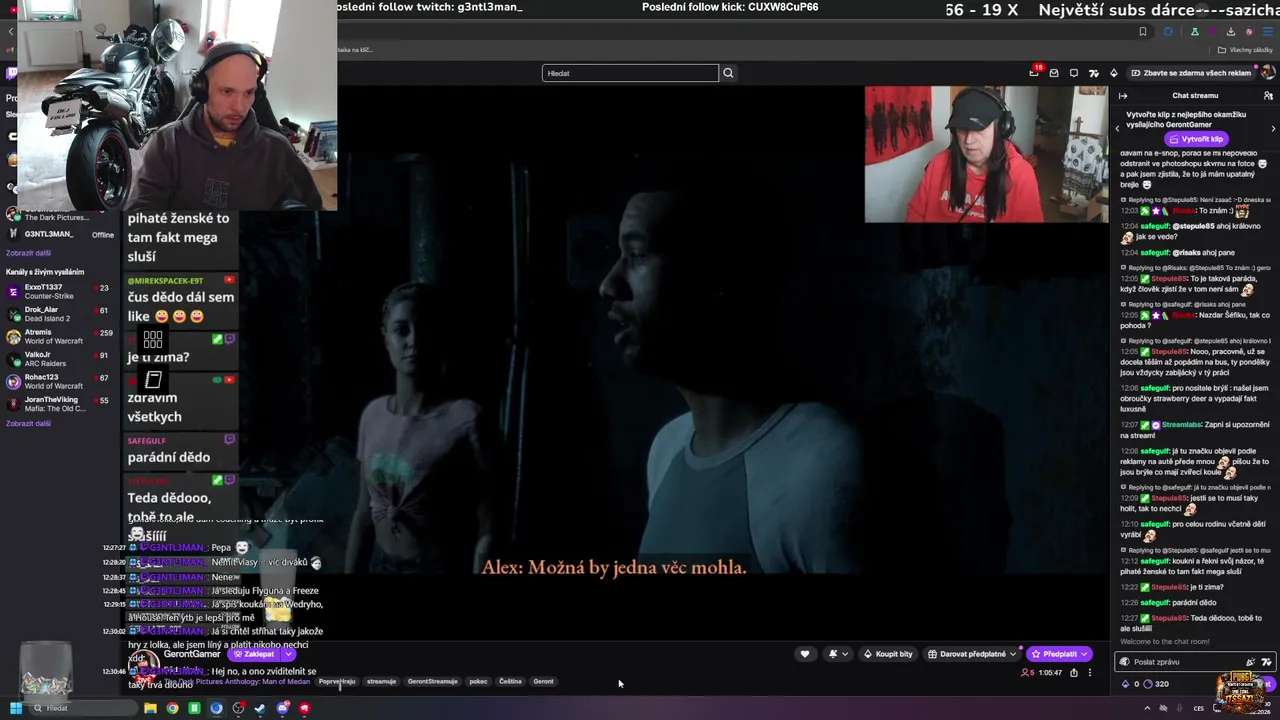Click the search magnifier button

tap(728, 73)
